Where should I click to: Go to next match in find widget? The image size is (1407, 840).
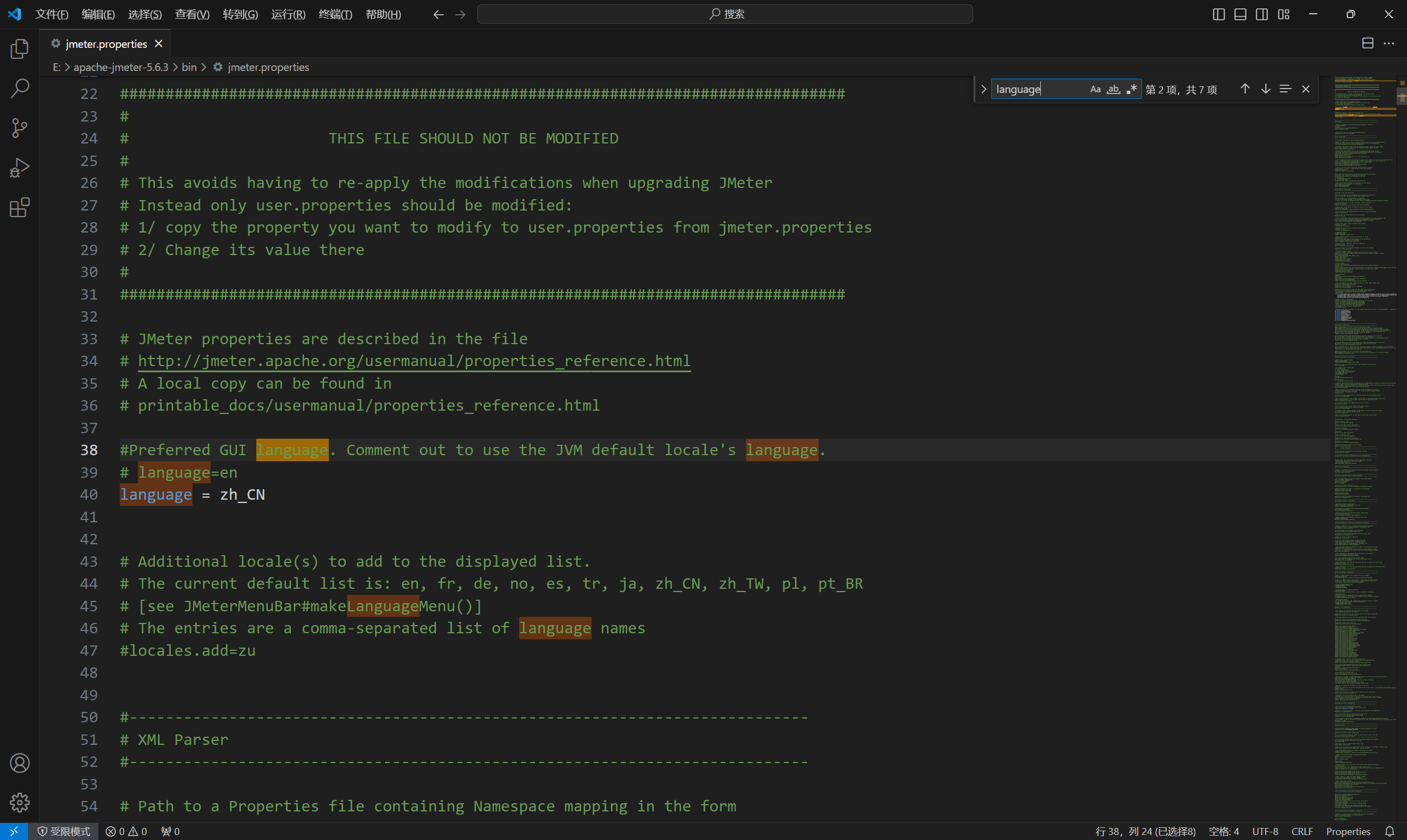tap(1266, 89)
